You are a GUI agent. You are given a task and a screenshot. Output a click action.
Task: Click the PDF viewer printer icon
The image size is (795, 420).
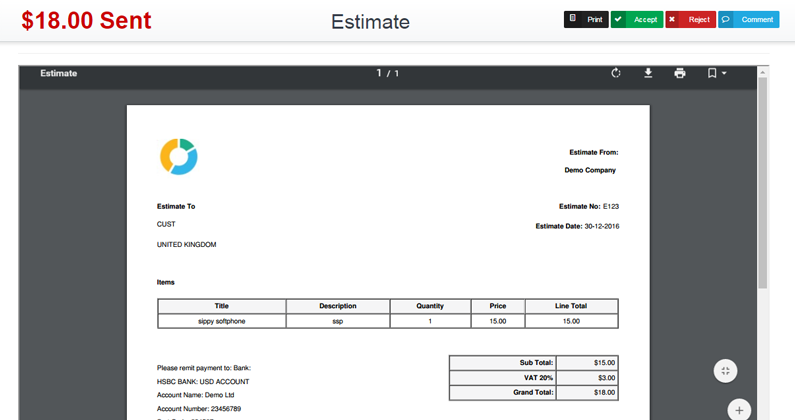pyautogui.click(x=680, y=73)
